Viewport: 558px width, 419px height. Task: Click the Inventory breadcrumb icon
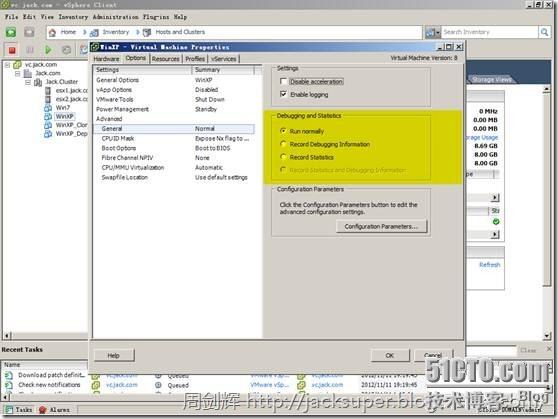[94, 32]
